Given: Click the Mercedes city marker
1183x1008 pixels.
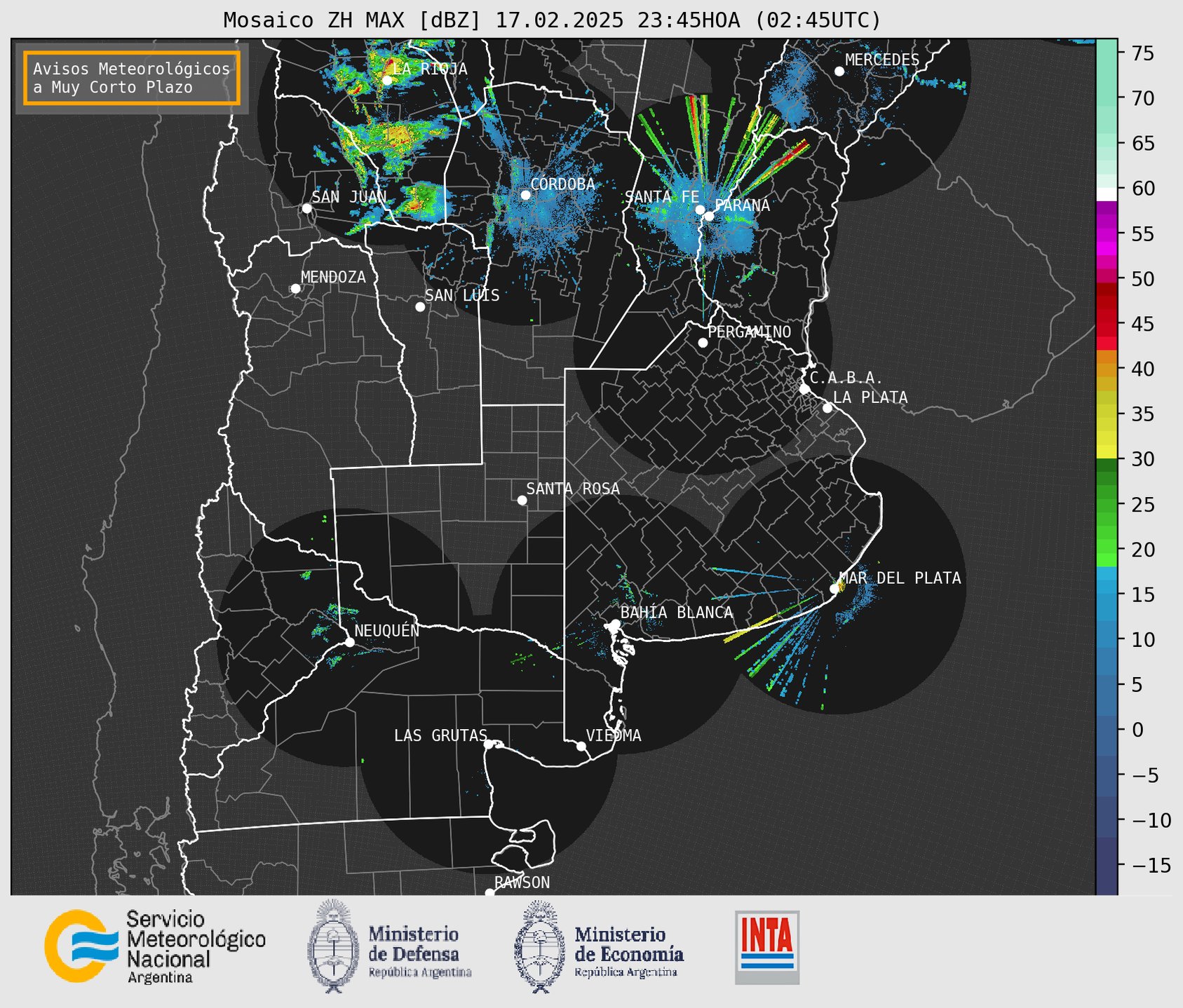Looking at the screenshot, I should [839, 71].
